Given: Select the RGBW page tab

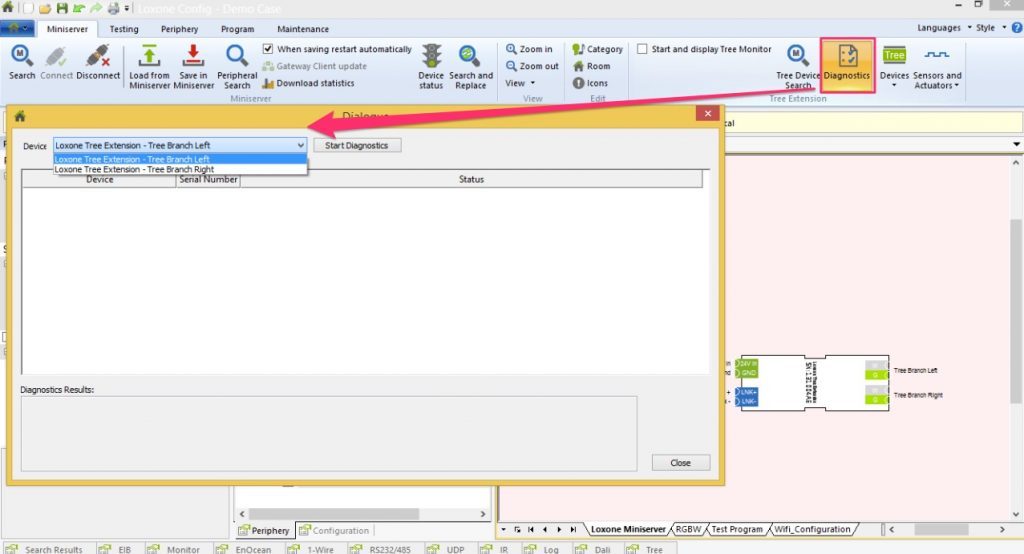Looking at the screenshot, I should pyautogui.click(x=688, y=529).
